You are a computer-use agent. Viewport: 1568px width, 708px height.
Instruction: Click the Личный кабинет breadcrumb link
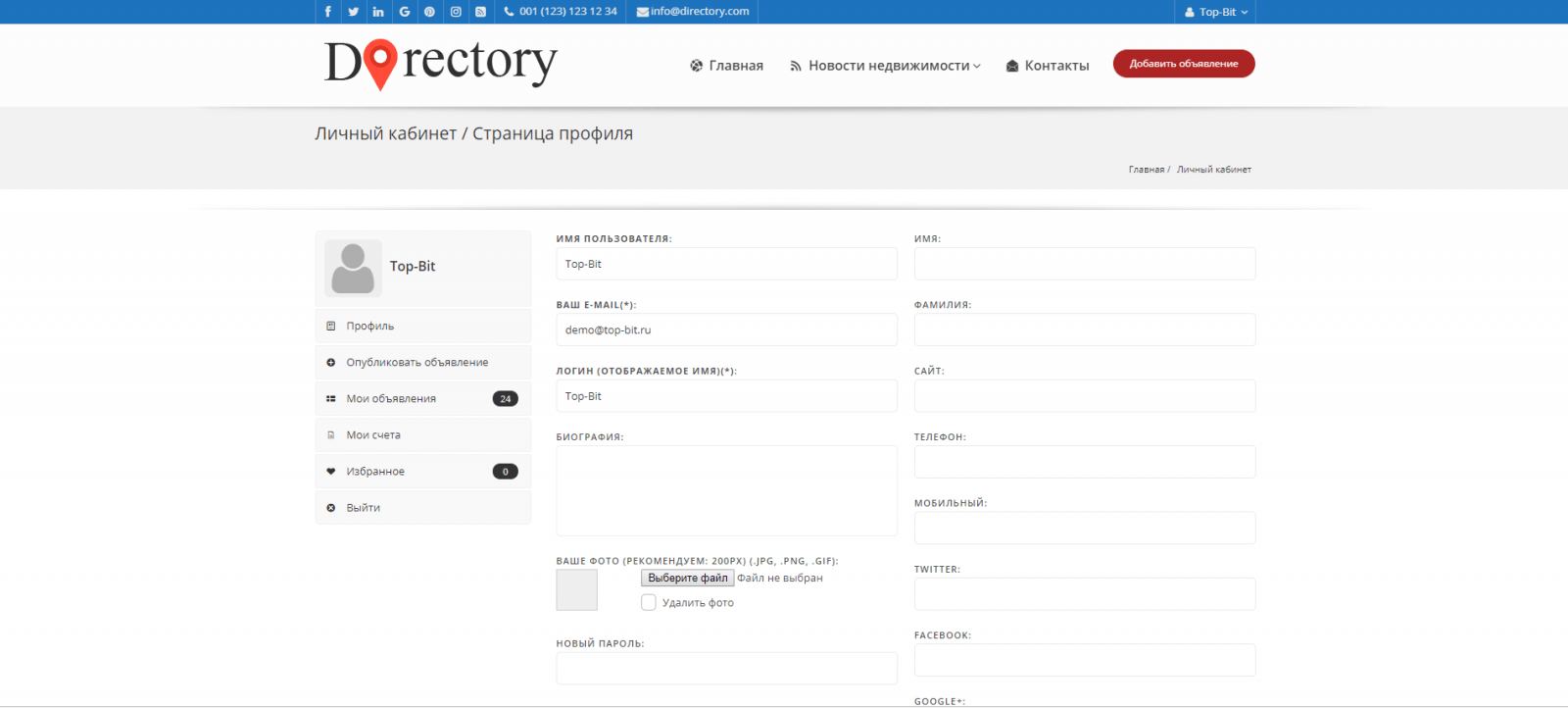click(1214, 170)
